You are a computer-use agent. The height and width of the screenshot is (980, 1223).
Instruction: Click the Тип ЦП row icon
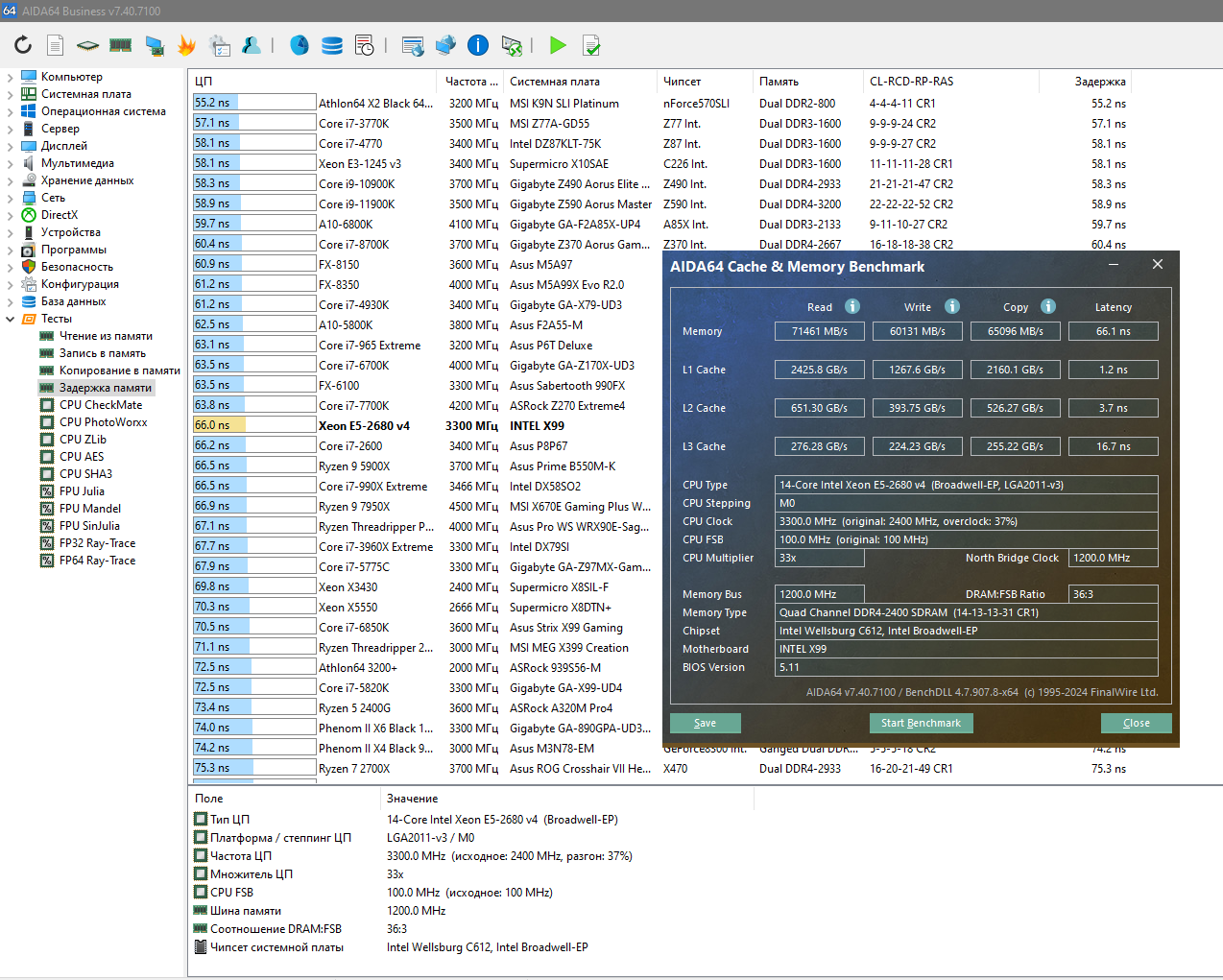(201, 819)
